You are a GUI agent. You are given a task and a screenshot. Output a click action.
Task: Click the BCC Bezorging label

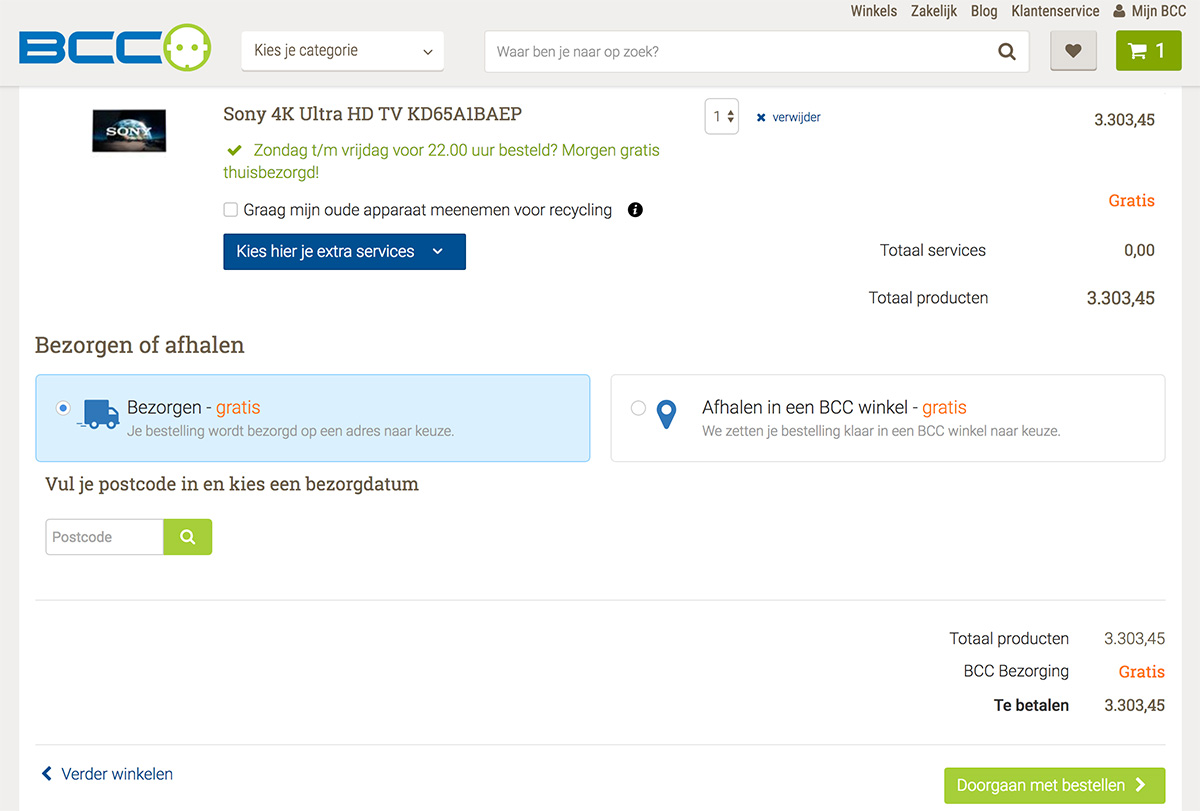pyautogui.click(x=1016, y=672)
